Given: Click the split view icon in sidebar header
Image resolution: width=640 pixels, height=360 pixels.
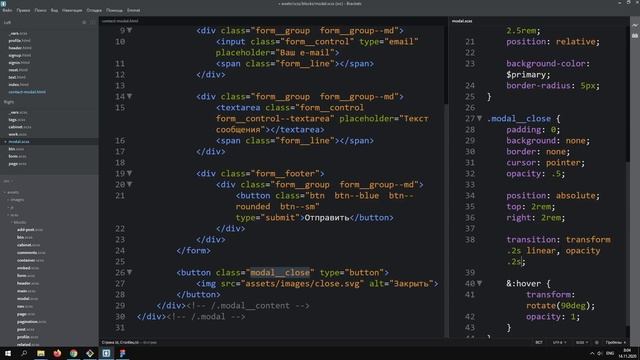Looking at the screenshot, I should [93, 22].
